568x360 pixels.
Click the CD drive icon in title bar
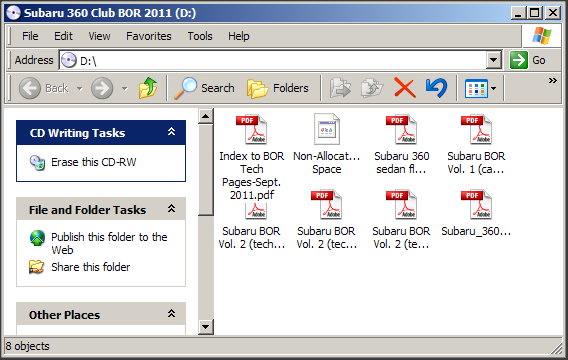pos(13,13)
